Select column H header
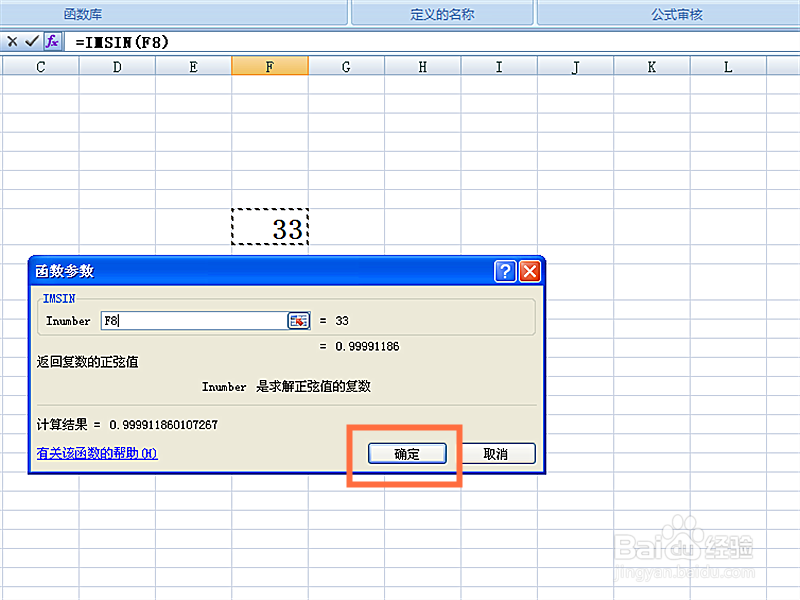 (x=422, y=67)
